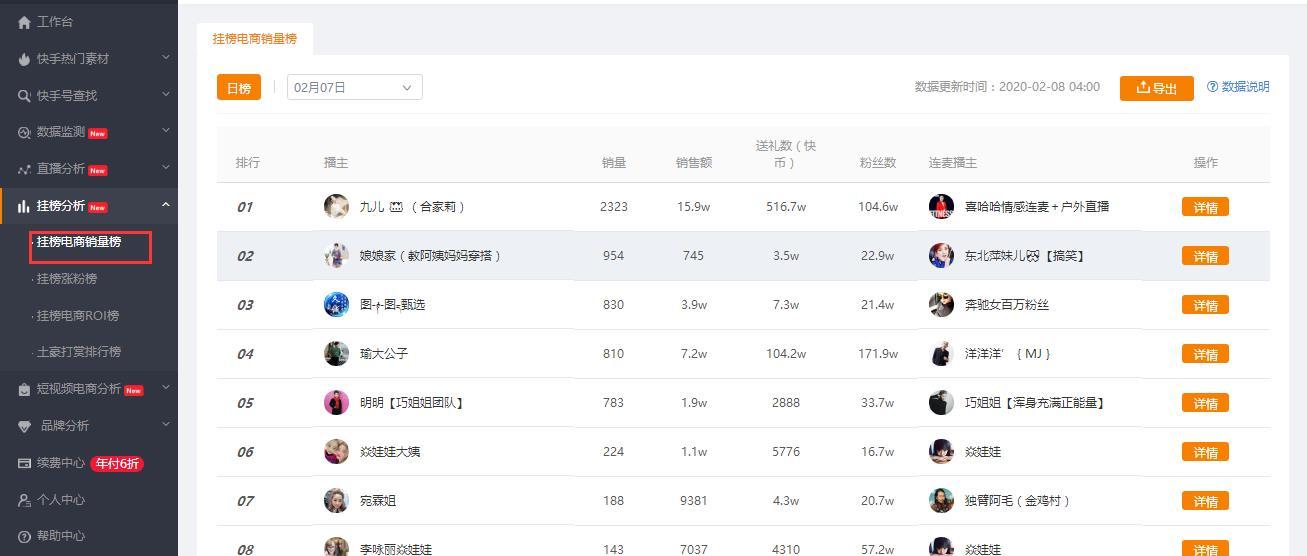Click the diamond icon for 品牌分析
Image resolution: width=1307 pixels, height=556 pixels.
tap(24, 426)
